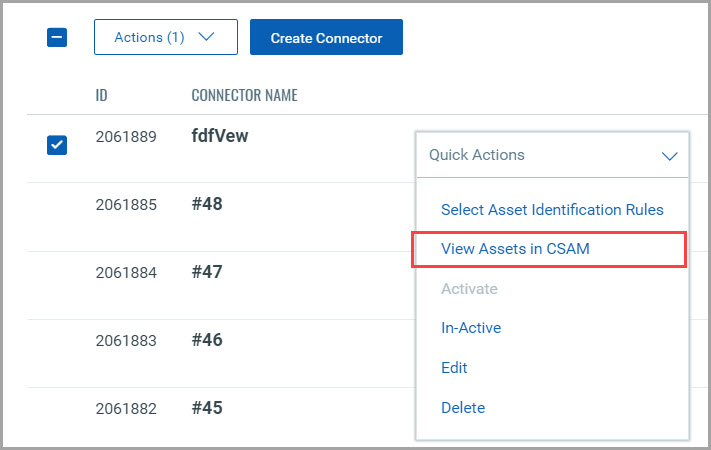Open the Actions (1) dropdown
Screen dimensions: 711x450
coord(165,37)
